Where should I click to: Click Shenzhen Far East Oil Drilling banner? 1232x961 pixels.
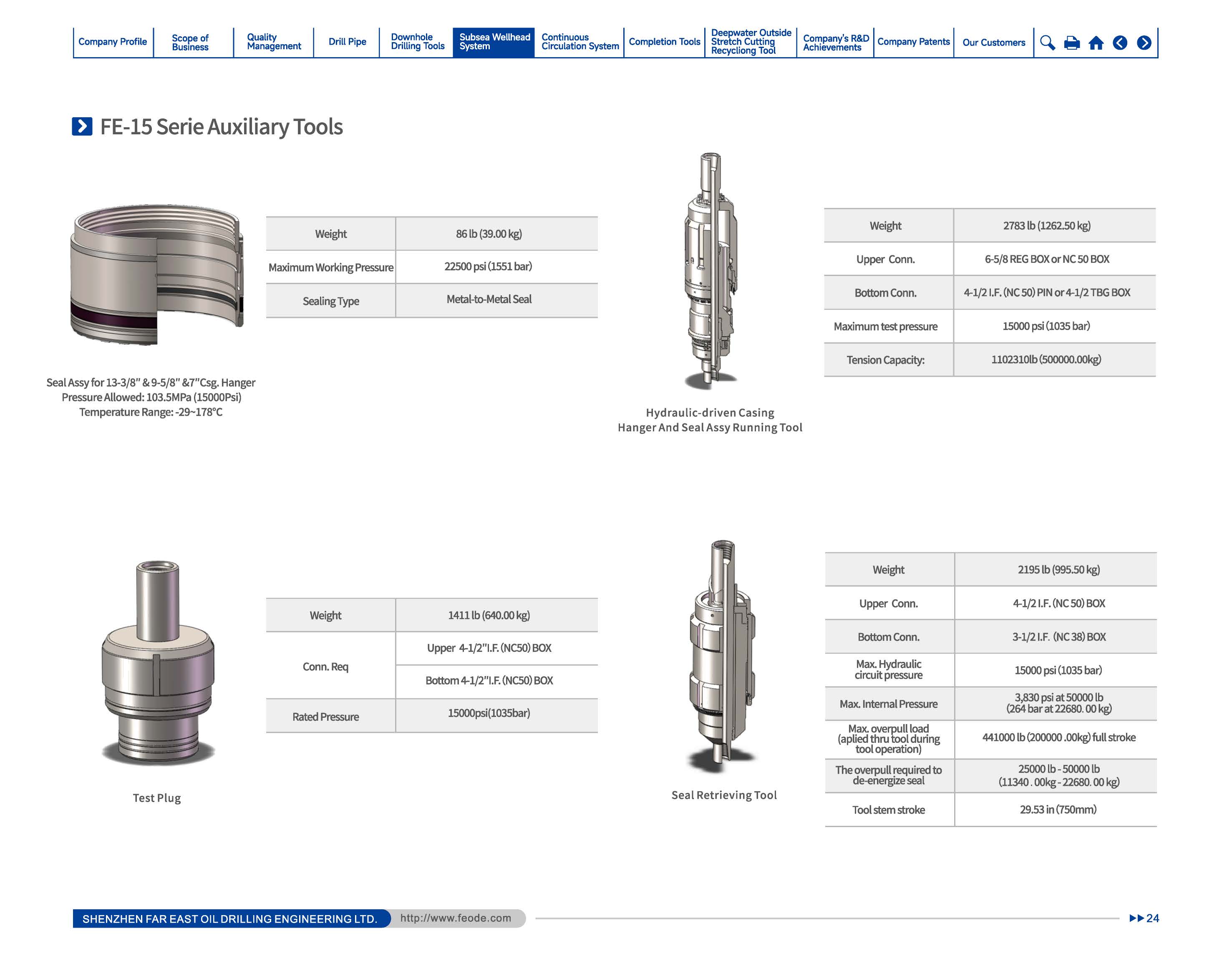click(x=229, y=919)
